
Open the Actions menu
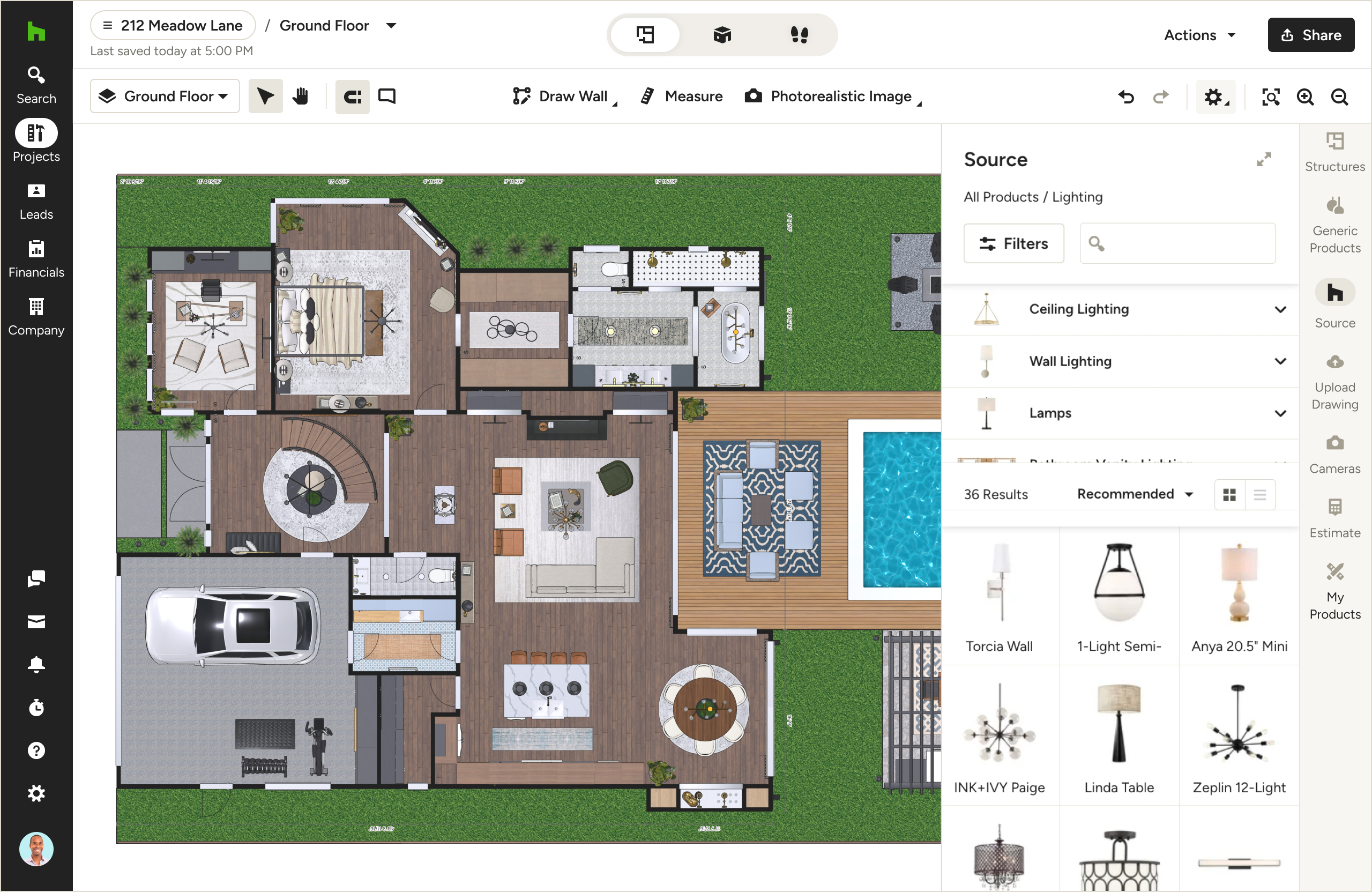(x=1199, y=35)
